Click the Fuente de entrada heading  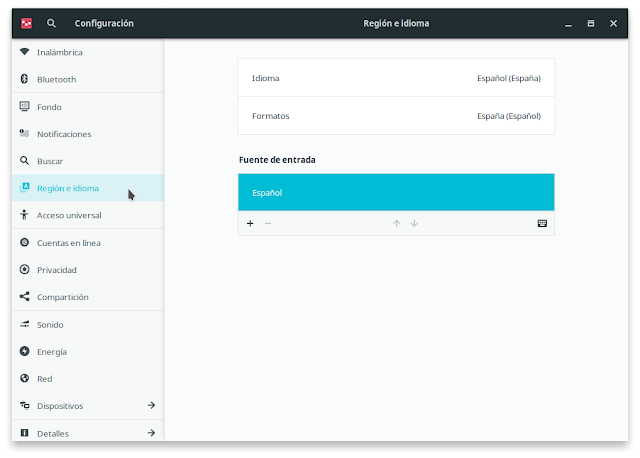277,160
